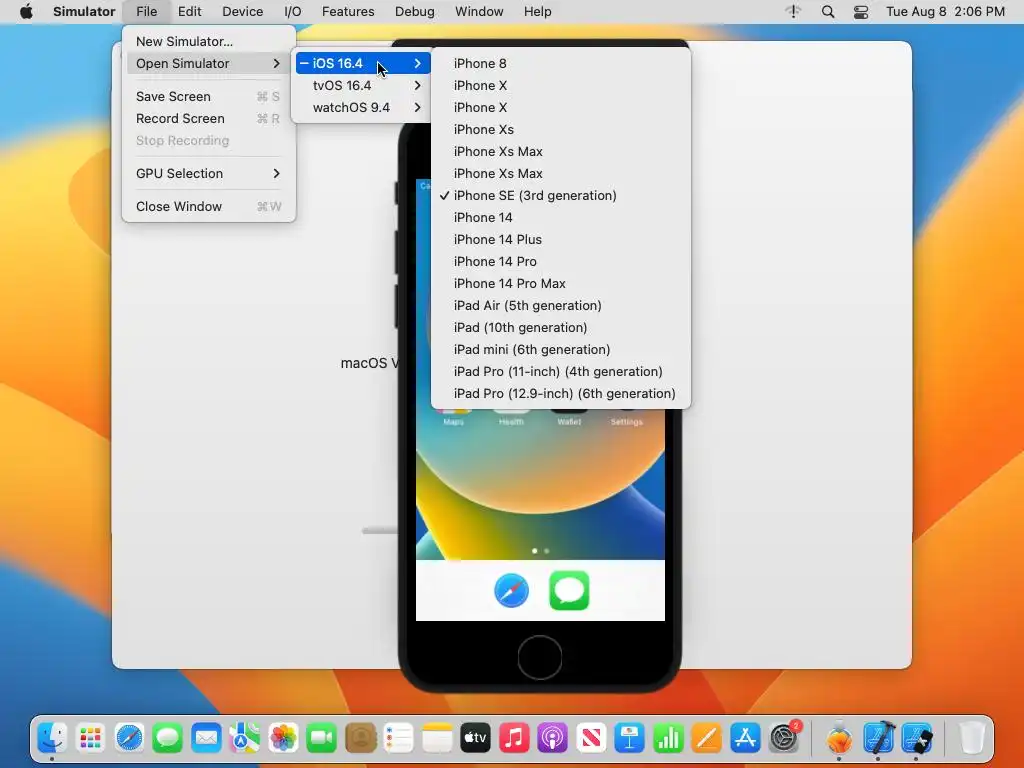Open Spotlight search in the menu bar
Screen dimensions: 1024x768
click(827, 12)
